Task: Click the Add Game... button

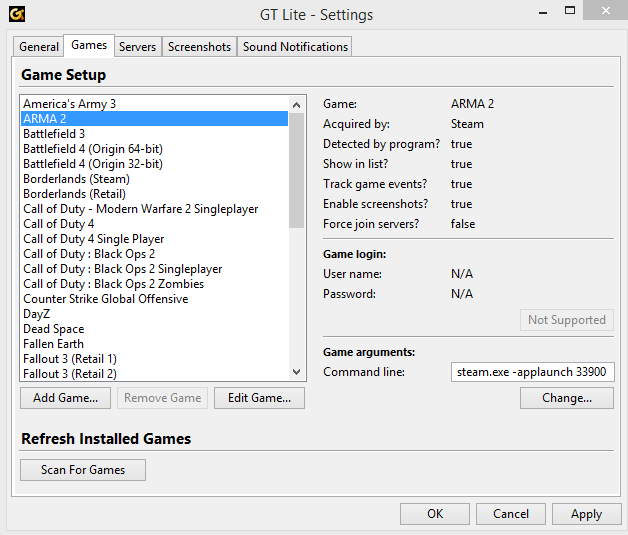Action: [x=65, y=398]
